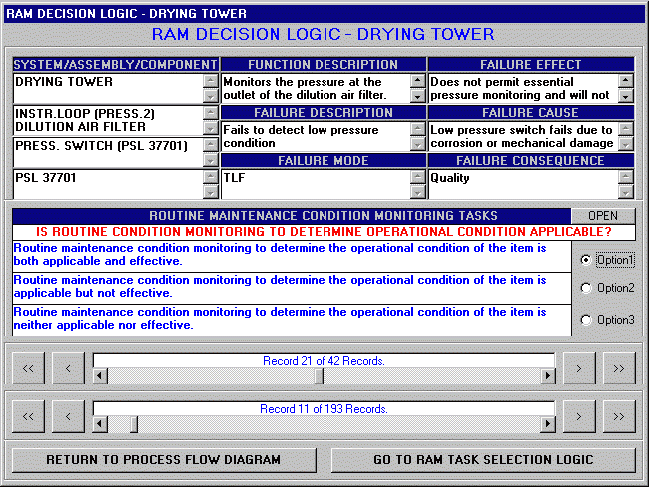The height and width of the screenshot is (487, 649).
Task: Click the TLF failure mode field
Action: 316,185
